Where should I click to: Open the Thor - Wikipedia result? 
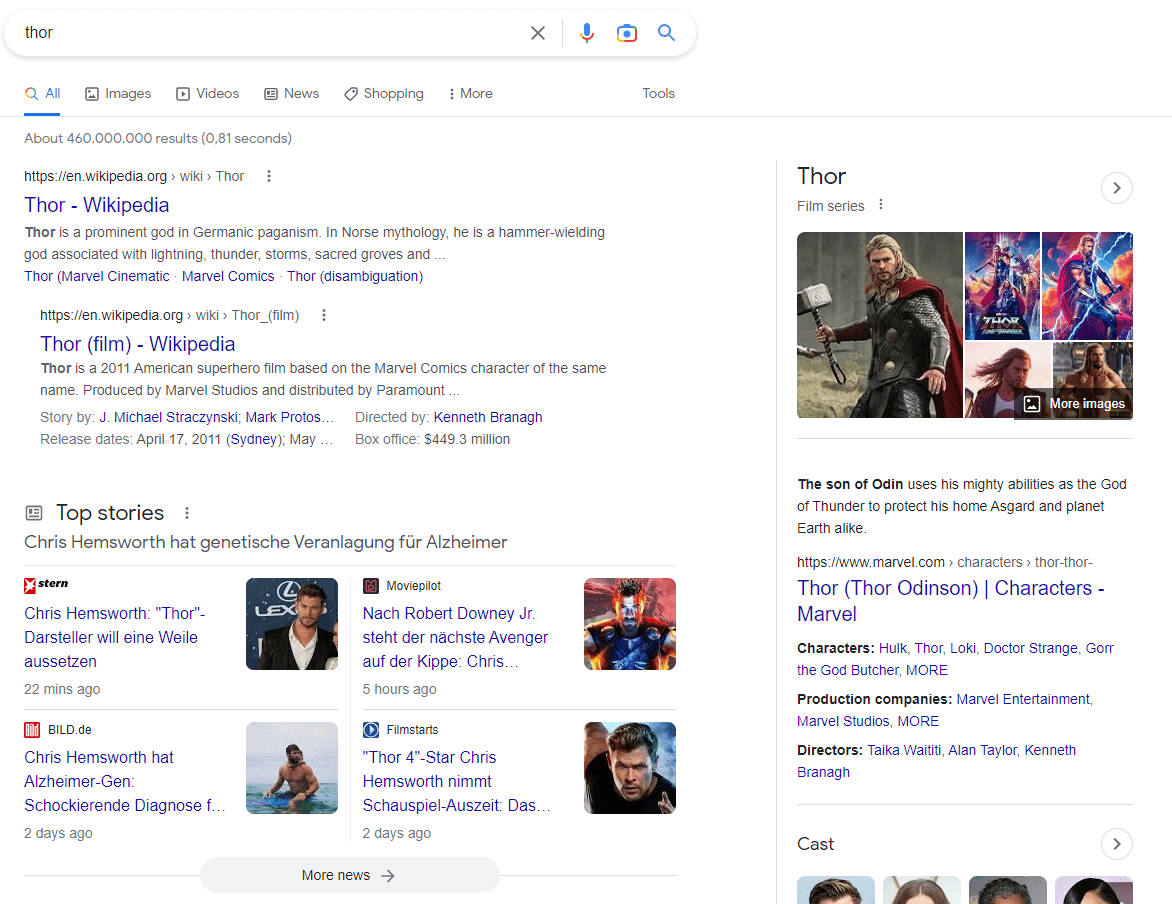pos(96,205)
